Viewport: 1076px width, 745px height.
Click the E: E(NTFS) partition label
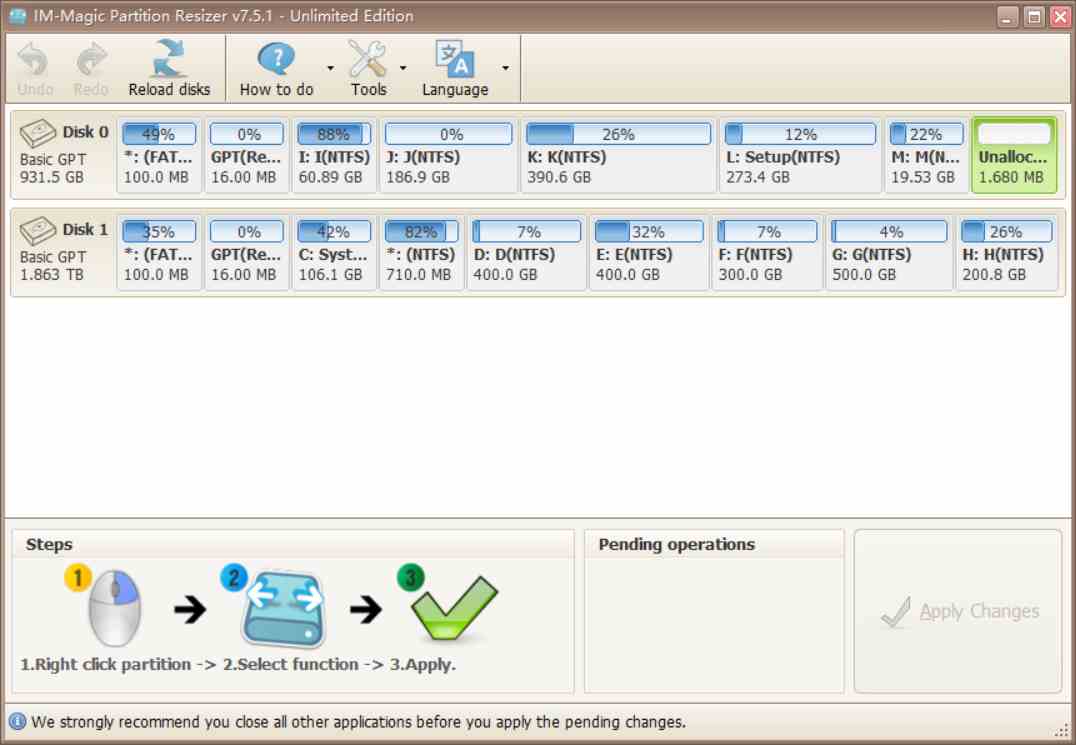[x=635, y=255]
